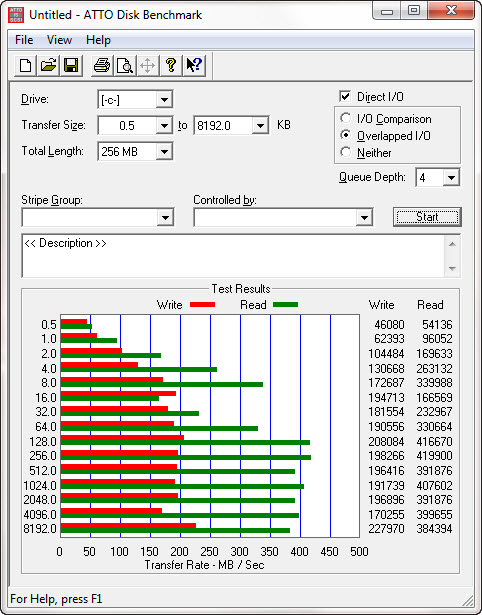Viewport: 482px width, 615px height.
Task: Open the View menu
Action: pos(59,40)
